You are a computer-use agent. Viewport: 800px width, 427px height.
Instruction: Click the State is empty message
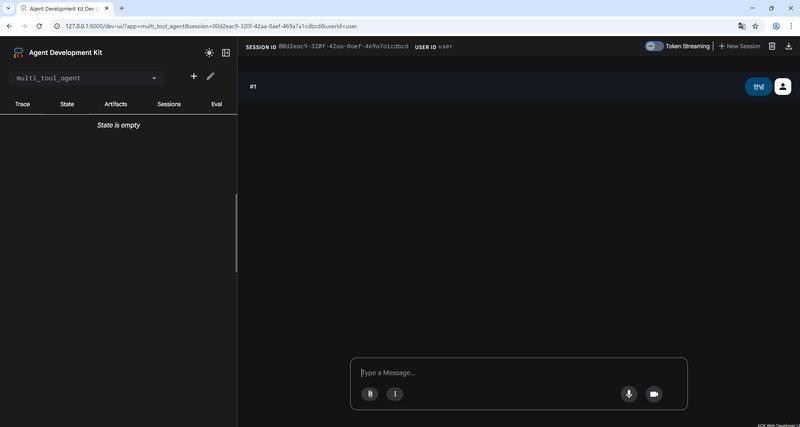click(x=118, y=125)
